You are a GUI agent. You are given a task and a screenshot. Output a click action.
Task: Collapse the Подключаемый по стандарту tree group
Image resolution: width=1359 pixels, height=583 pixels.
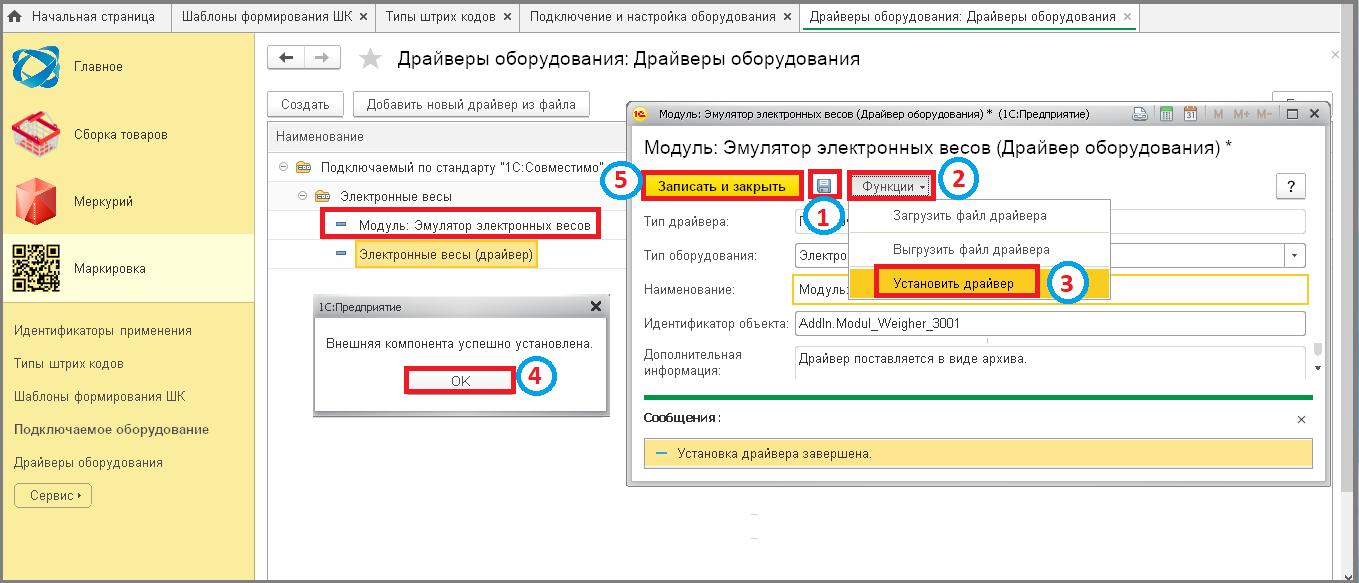tap(283, 167)
